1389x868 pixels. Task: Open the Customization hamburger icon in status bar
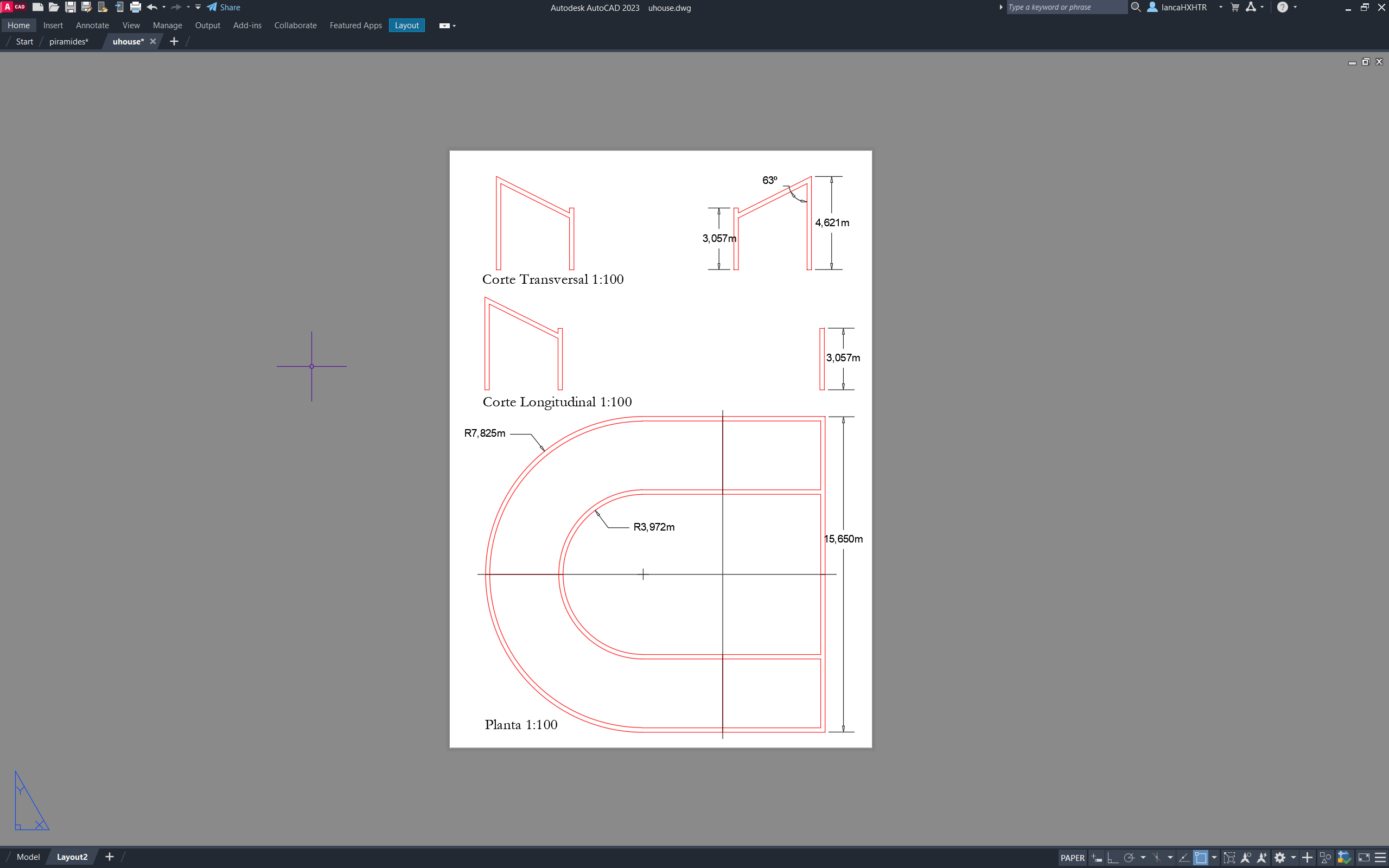click(x=1380, y=858)
